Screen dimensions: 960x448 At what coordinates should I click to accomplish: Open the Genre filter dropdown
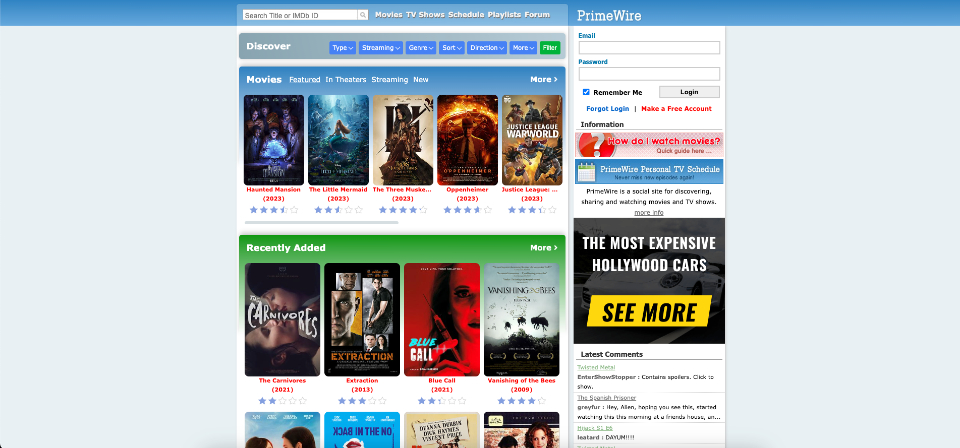pyautogui.click(x=421, y=48)
